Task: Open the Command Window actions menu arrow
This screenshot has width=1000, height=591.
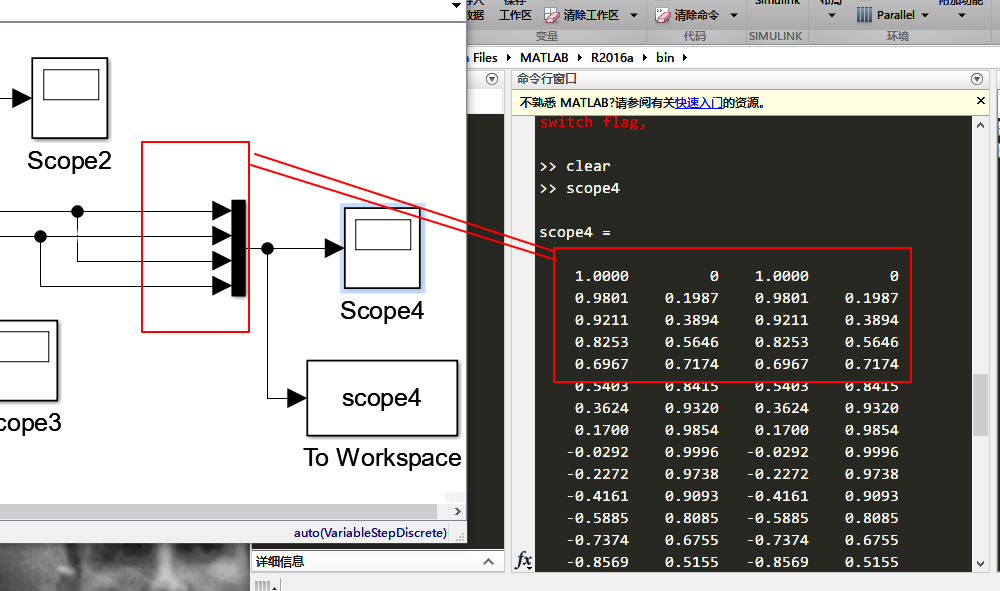Action: pyautogui.click(x=976, y=79)
